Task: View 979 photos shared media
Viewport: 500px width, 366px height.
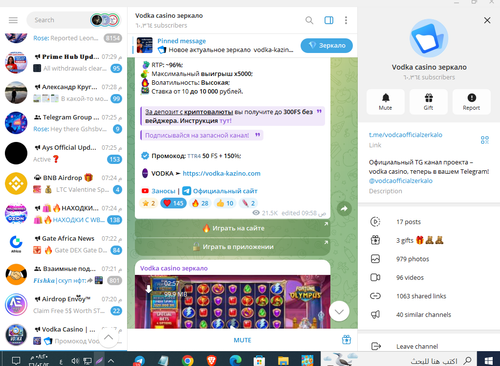Action: point(429,259)
